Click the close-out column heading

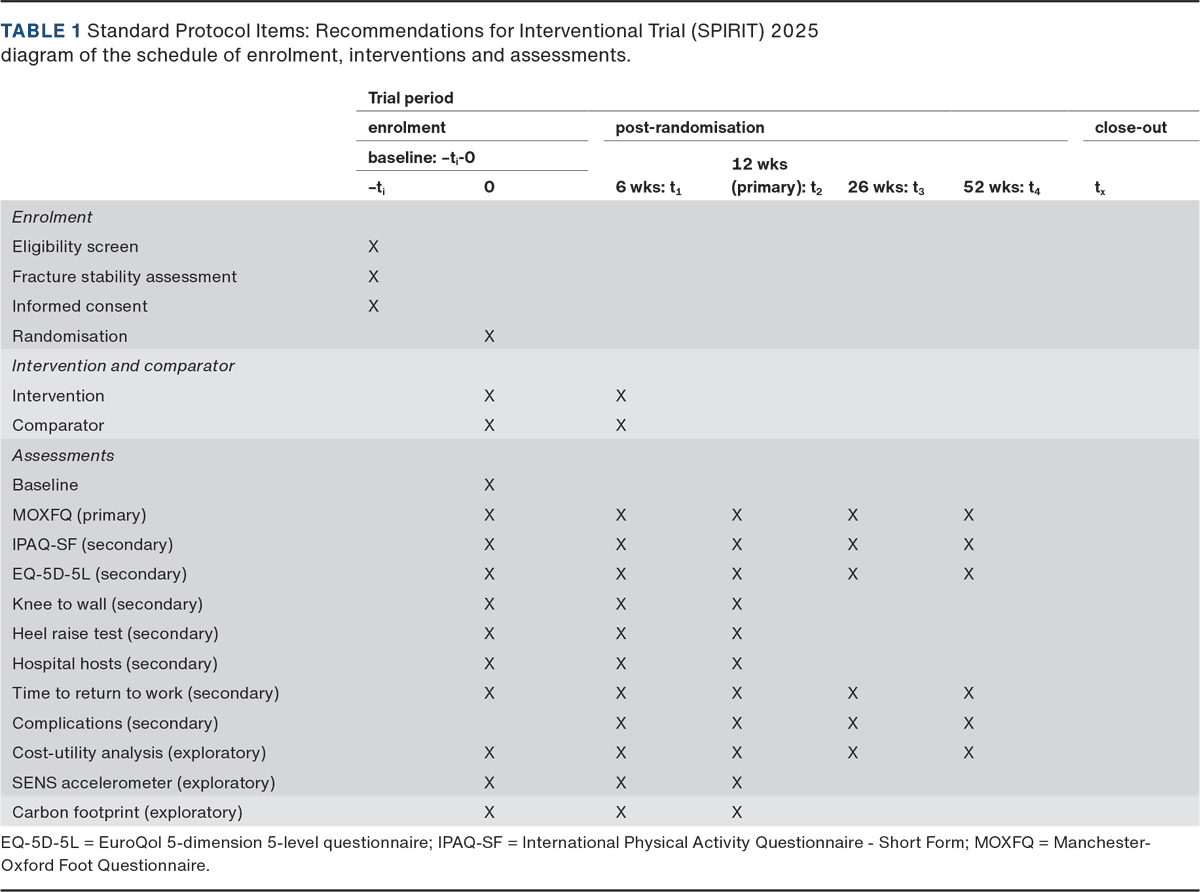tap(1130, 128)
